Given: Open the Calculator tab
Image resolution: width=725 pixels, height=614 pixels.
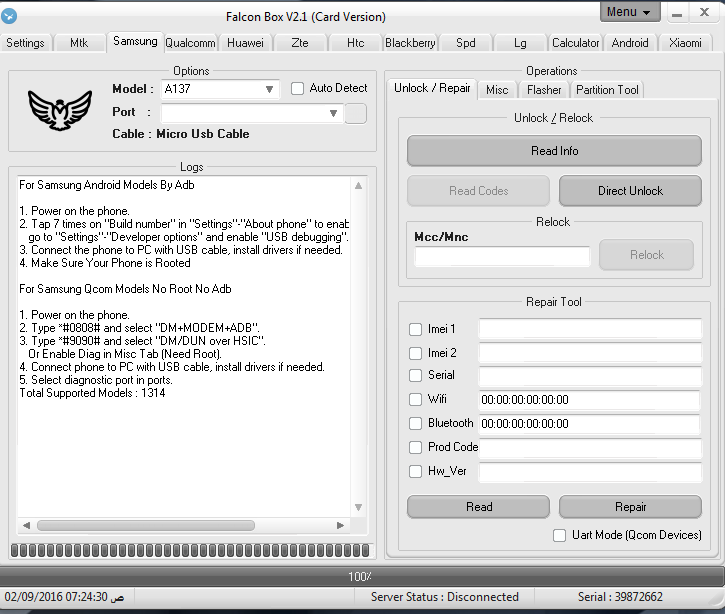Looking at the screenshot, I should (575, 43).
